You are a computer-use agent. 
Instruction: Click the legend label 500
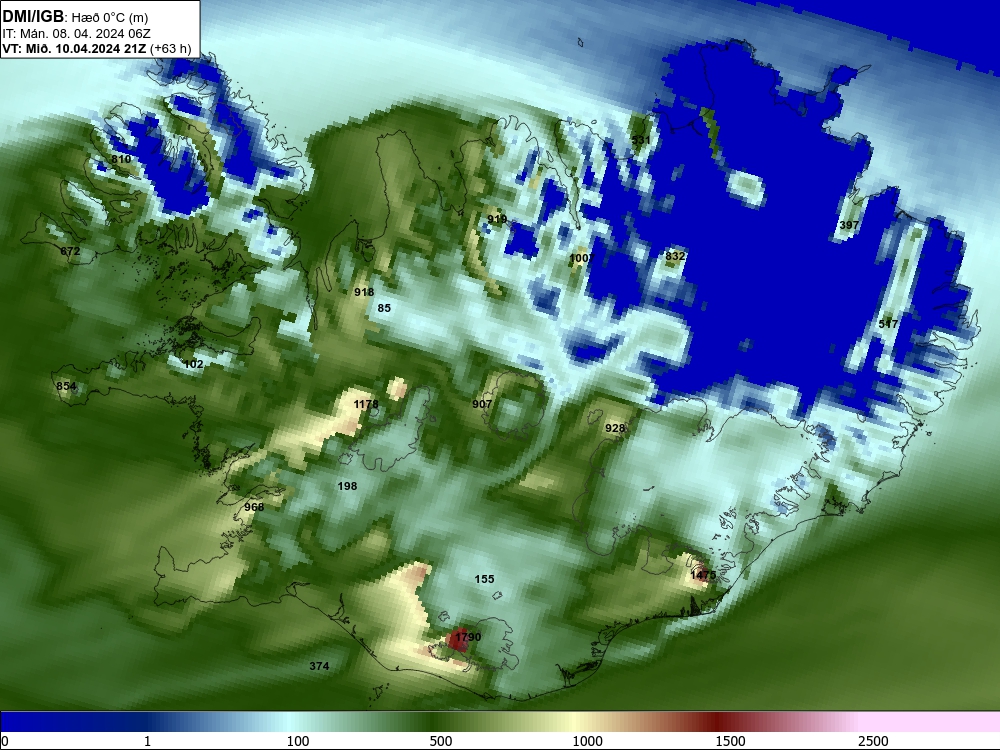441,741
